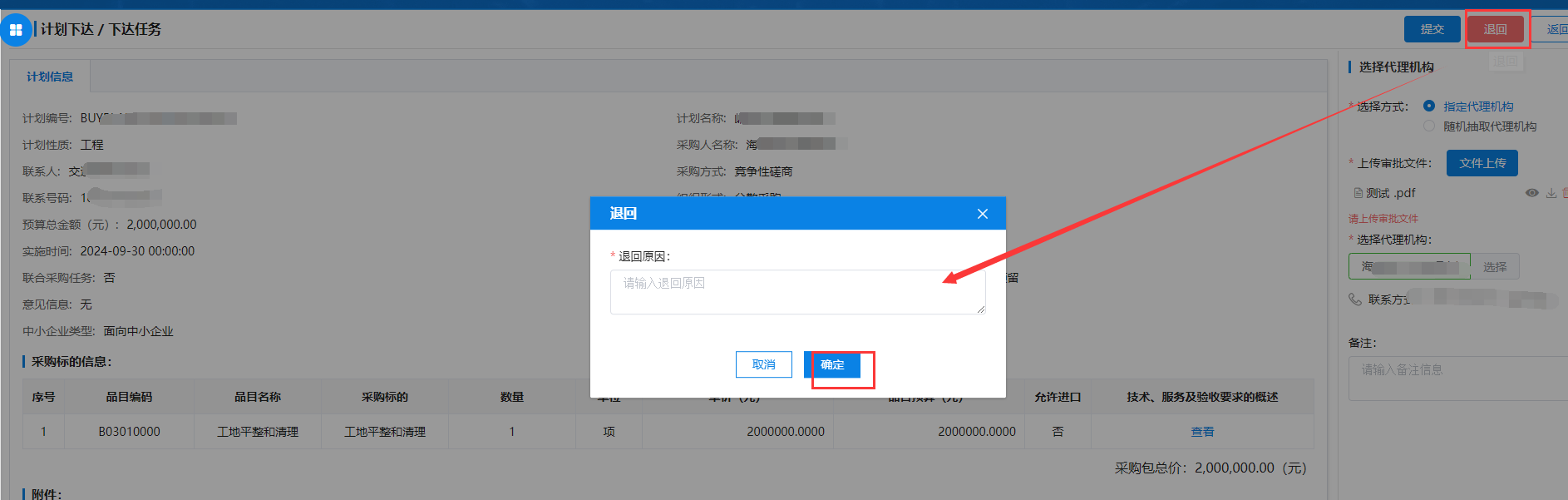Click the 文件上传 upload button

[x=1482, y=163]
